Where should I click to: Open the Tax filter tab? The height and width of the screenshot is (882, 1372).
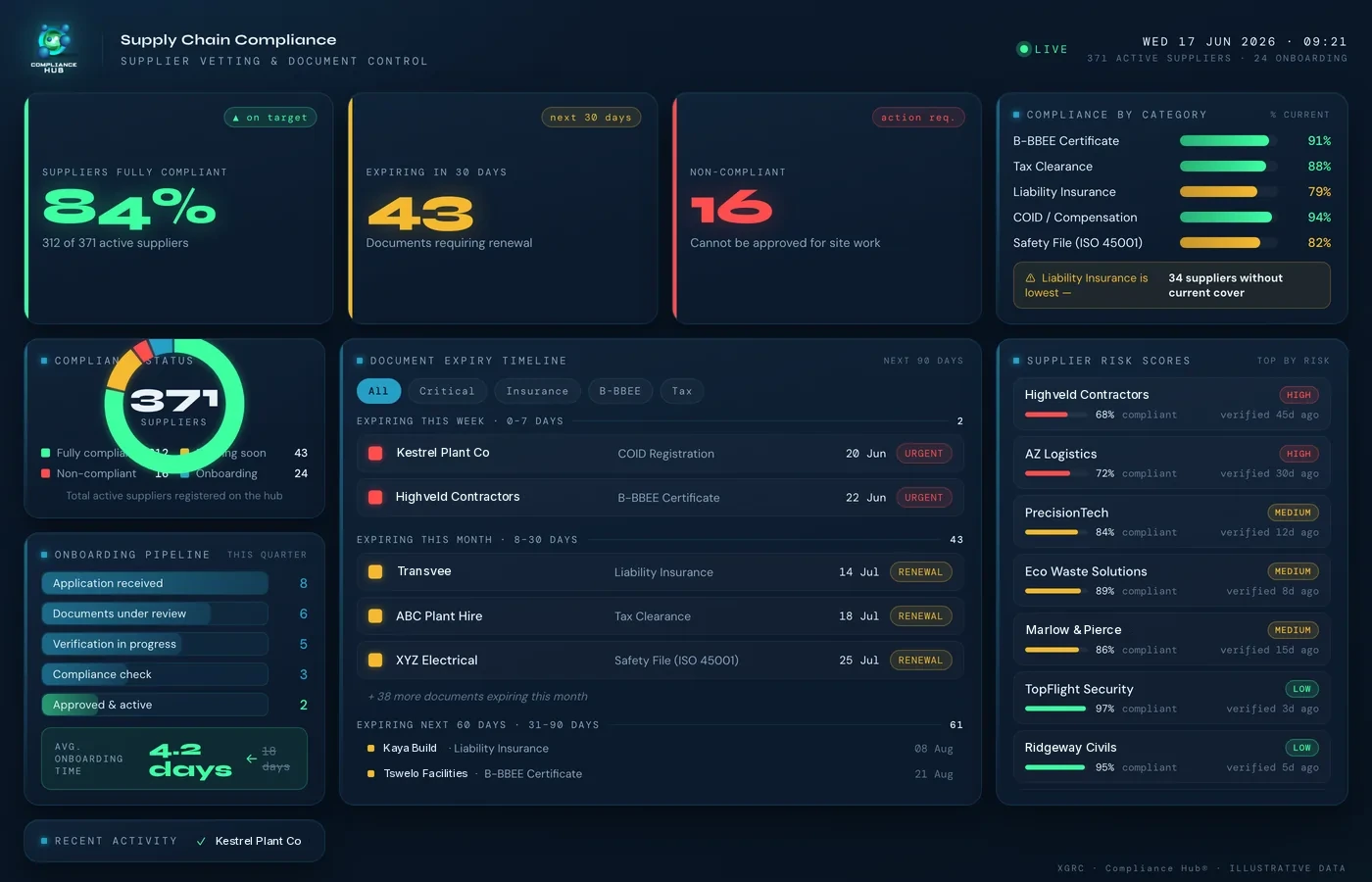(682, 391)
